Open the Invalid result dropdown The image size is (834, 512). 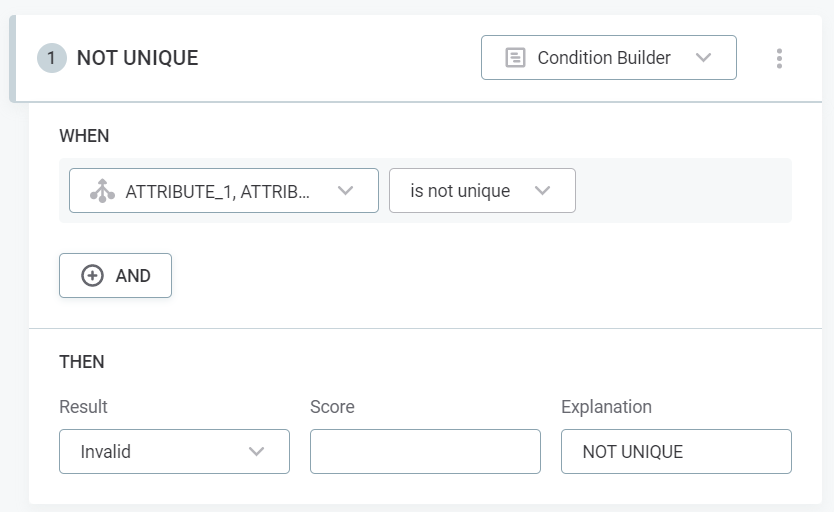pos(174,452)
